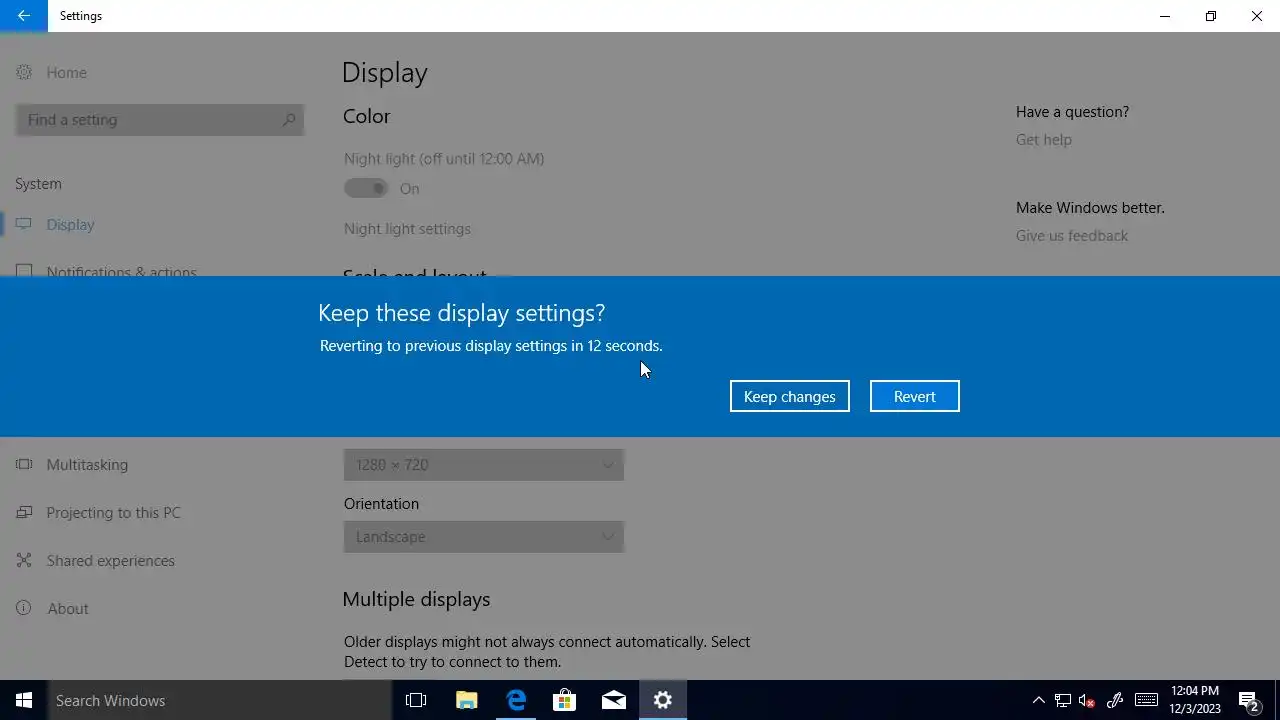Expand the Landscape orientation dropdown
The width and height of the screenshot is (1280, 720).
484,536
